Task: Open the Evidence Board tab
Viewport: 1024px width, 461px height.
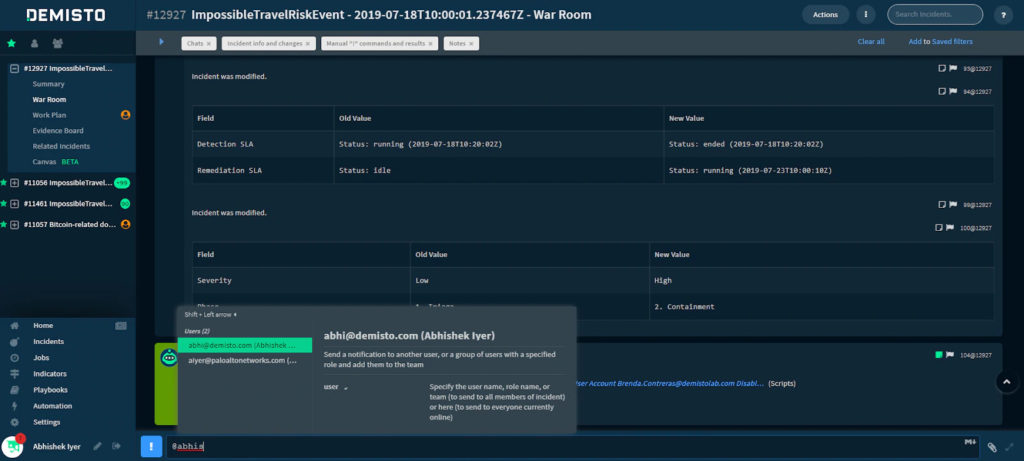Action: coord(58,131)
